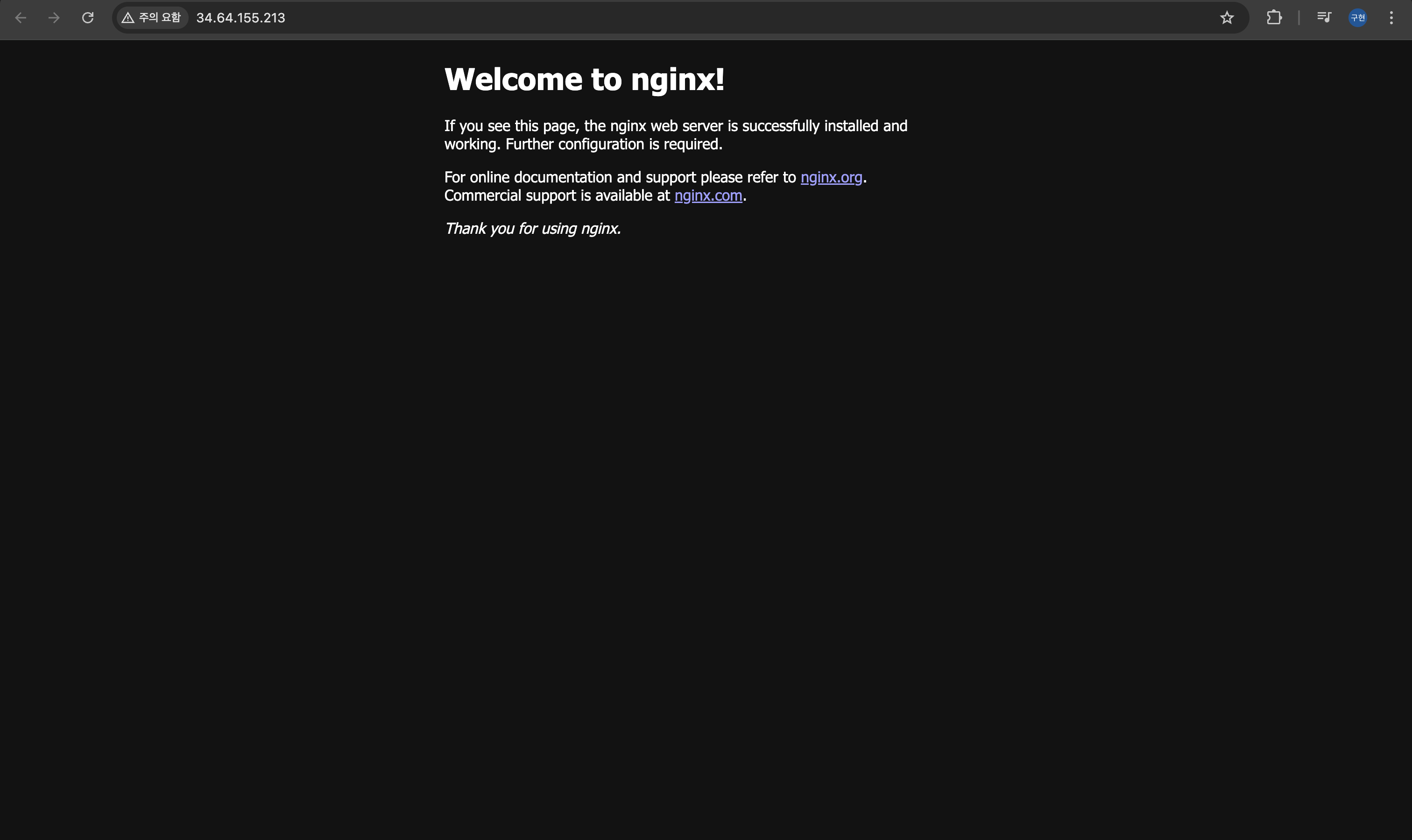Bookmark this page with the star icon
Screen dimensions: 1412x840
click(1227, 18)
